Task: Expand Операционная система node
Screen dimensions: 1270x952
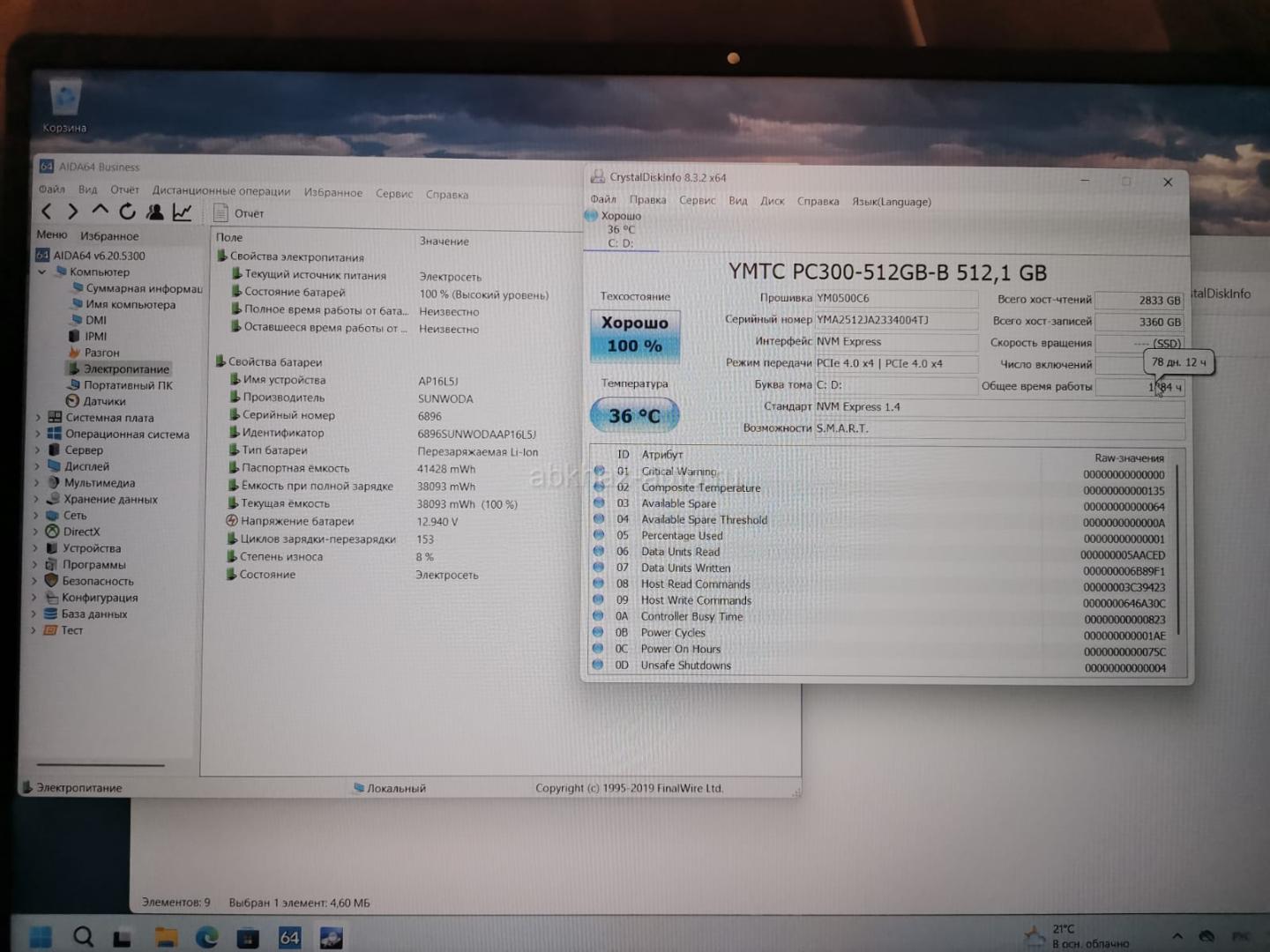Action: 37,434
